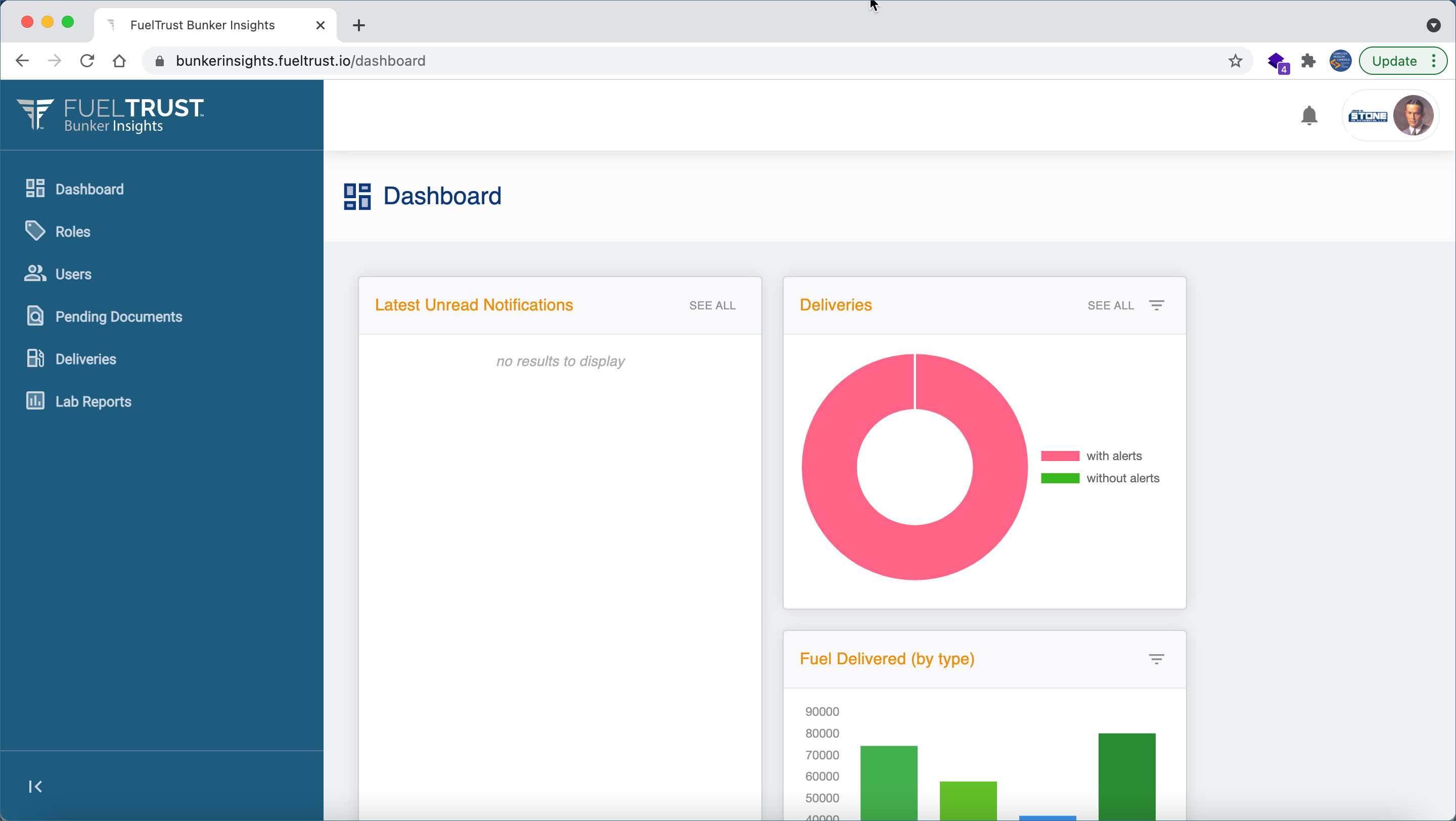1456x821 pixels.
Task: Select Dashboard in the sidebar
Action: click(x=89, y=189)
